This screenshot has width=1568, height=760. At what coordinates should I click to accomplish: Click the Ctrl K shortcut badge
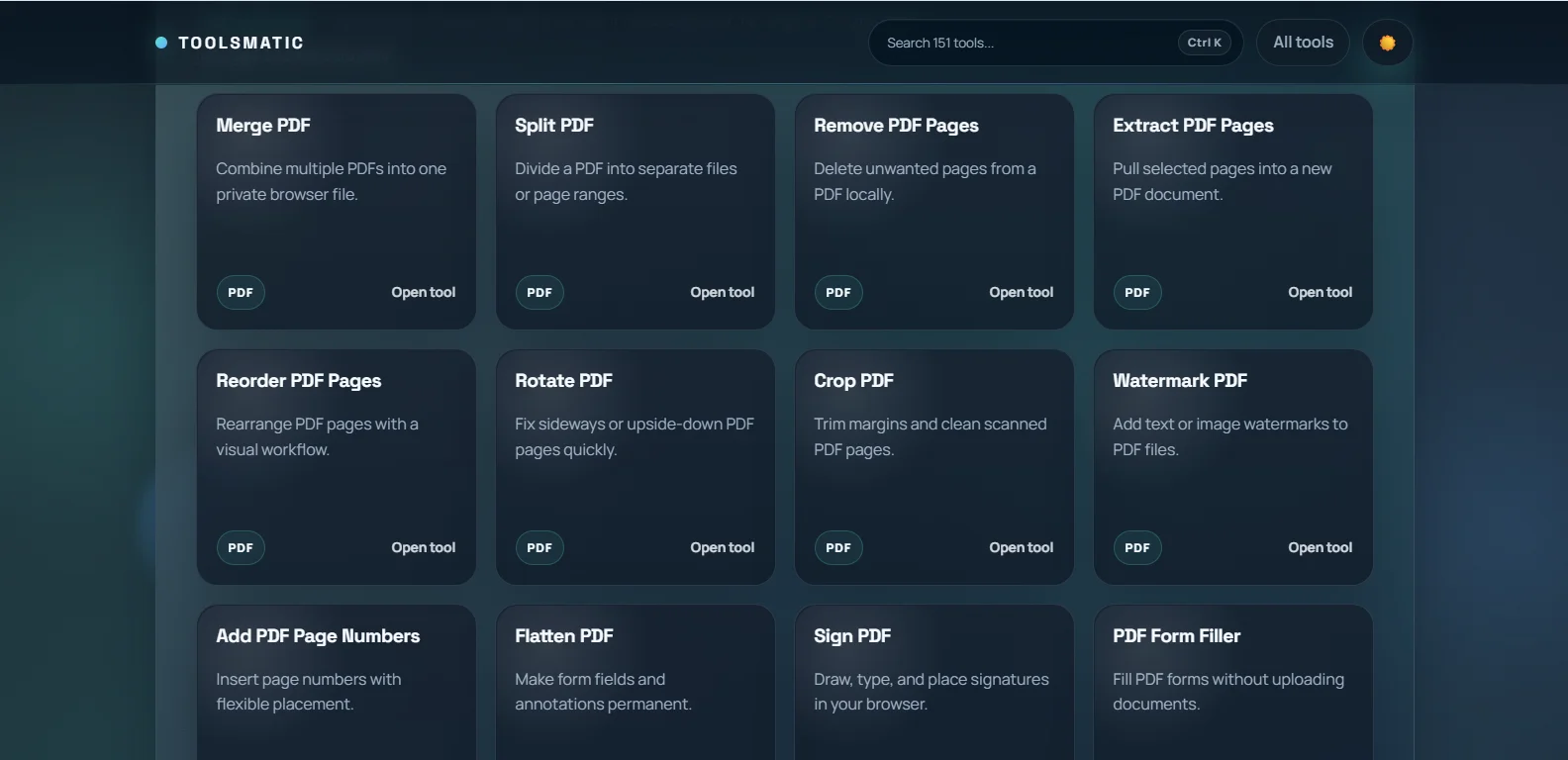pos(1204,43)
